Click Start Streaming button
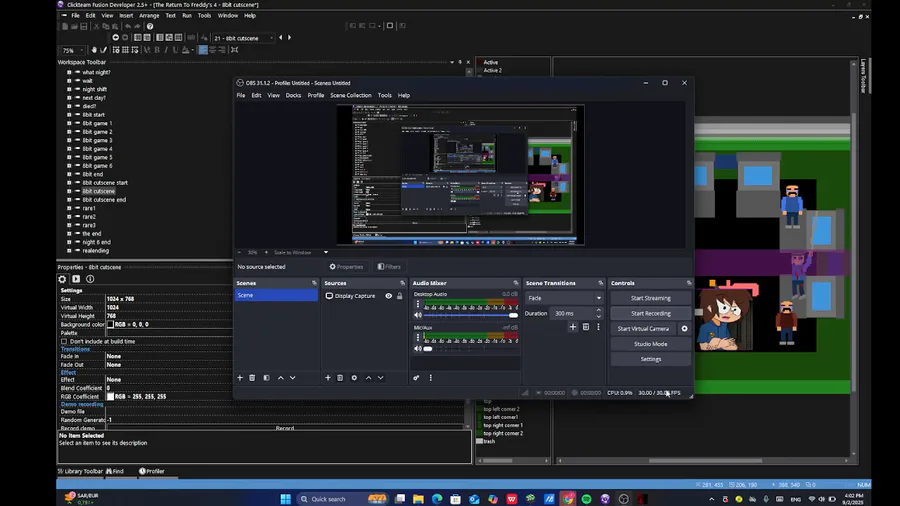Image resolution: width=900 pixels, height=506 pixels. pos(650,298)
